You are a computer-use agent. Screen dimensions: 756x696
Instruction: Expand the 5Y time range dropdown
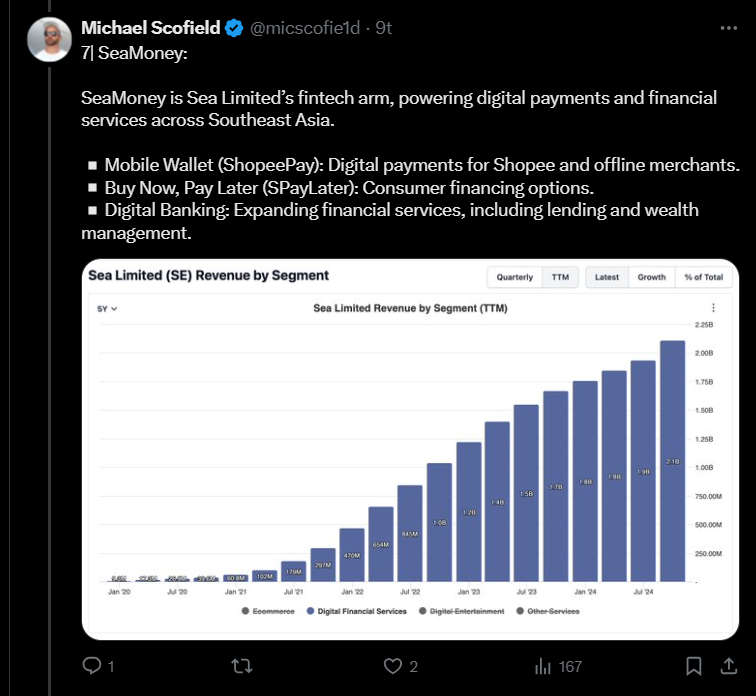point(107,309)
